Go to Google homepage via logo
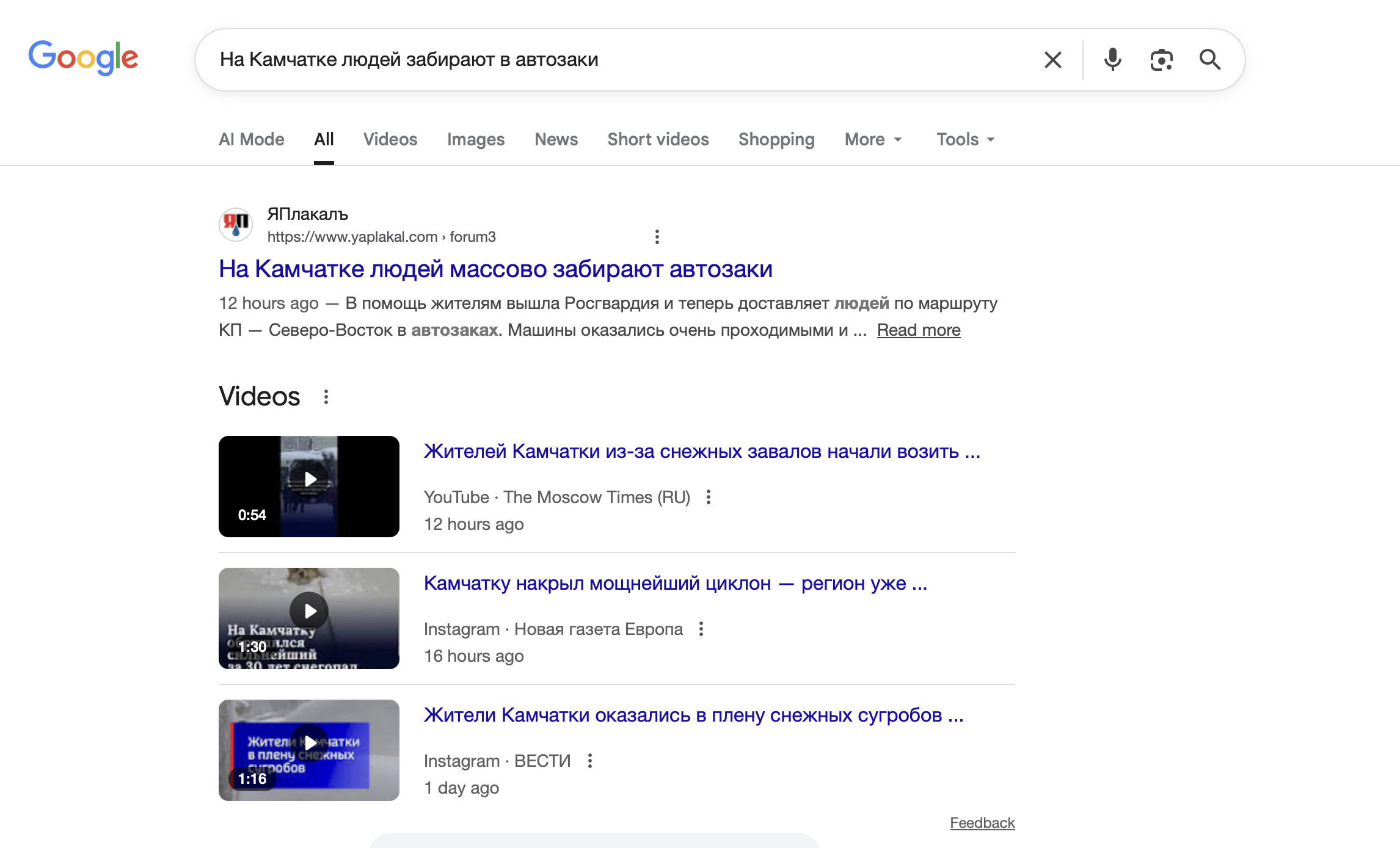This screenshot has width=1400, height=848. tap(84, 58)
